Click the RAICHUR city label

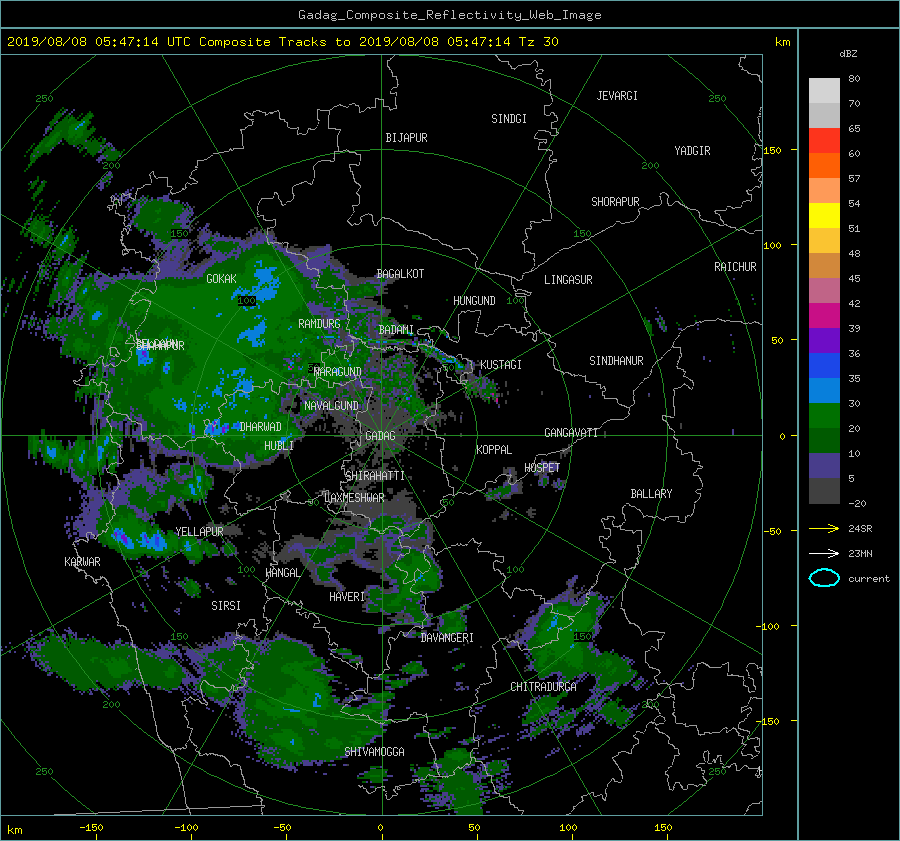click(735, 267)
